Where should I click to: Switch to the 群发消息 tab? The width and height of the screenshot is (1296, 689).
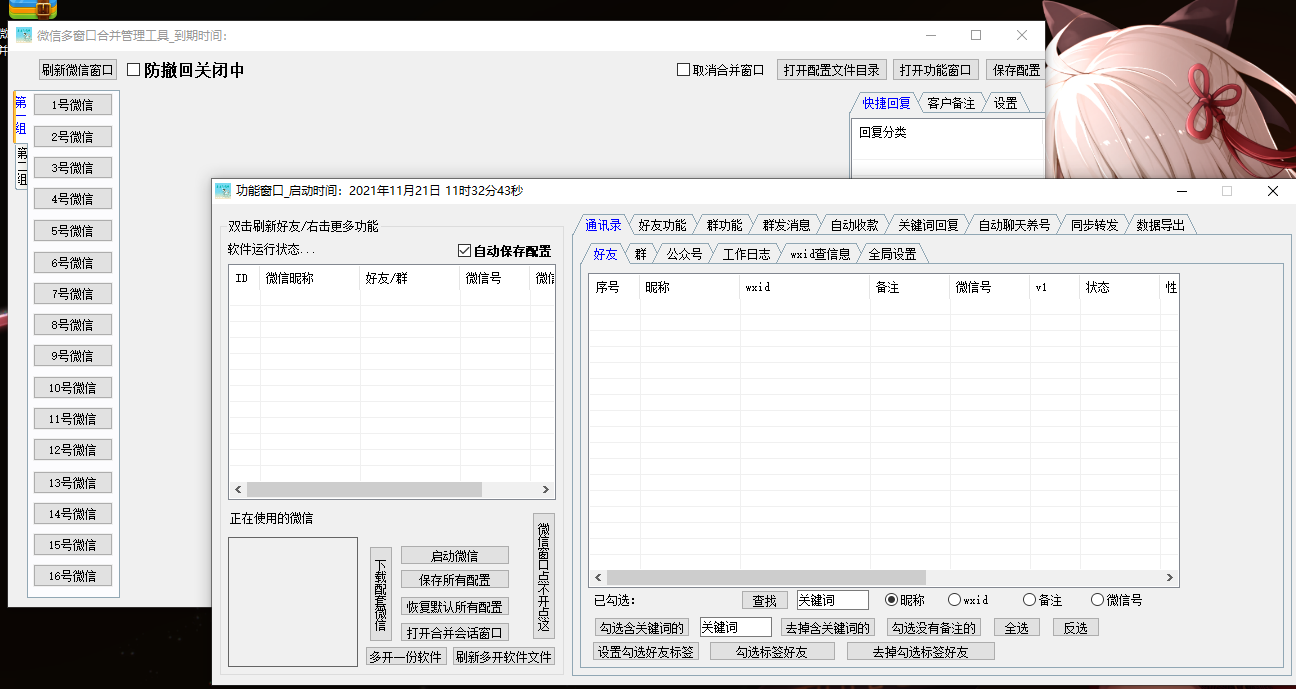point(786,225)
